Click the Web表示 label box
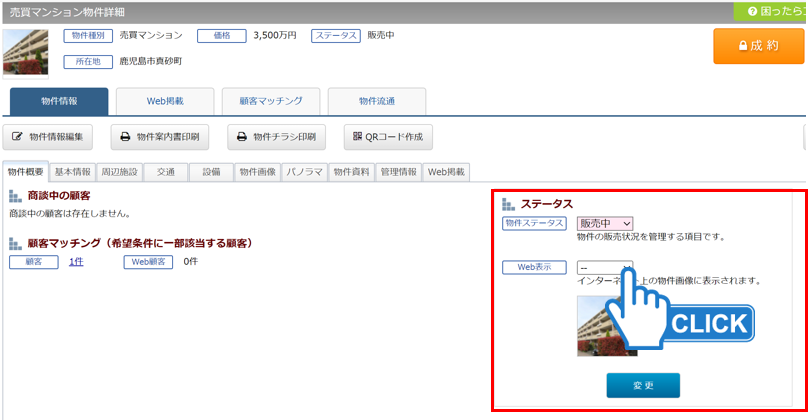 534,267
